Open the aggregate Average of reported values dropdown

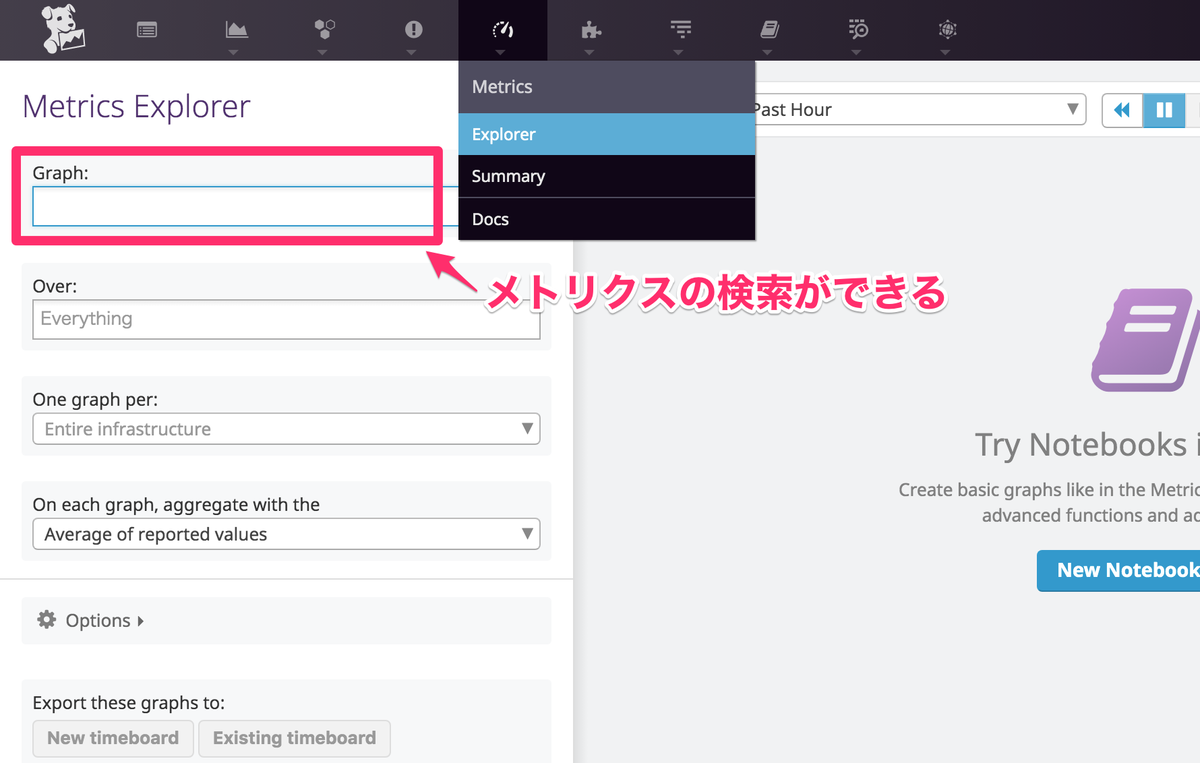pyautogui.click(x=286, y=534)
